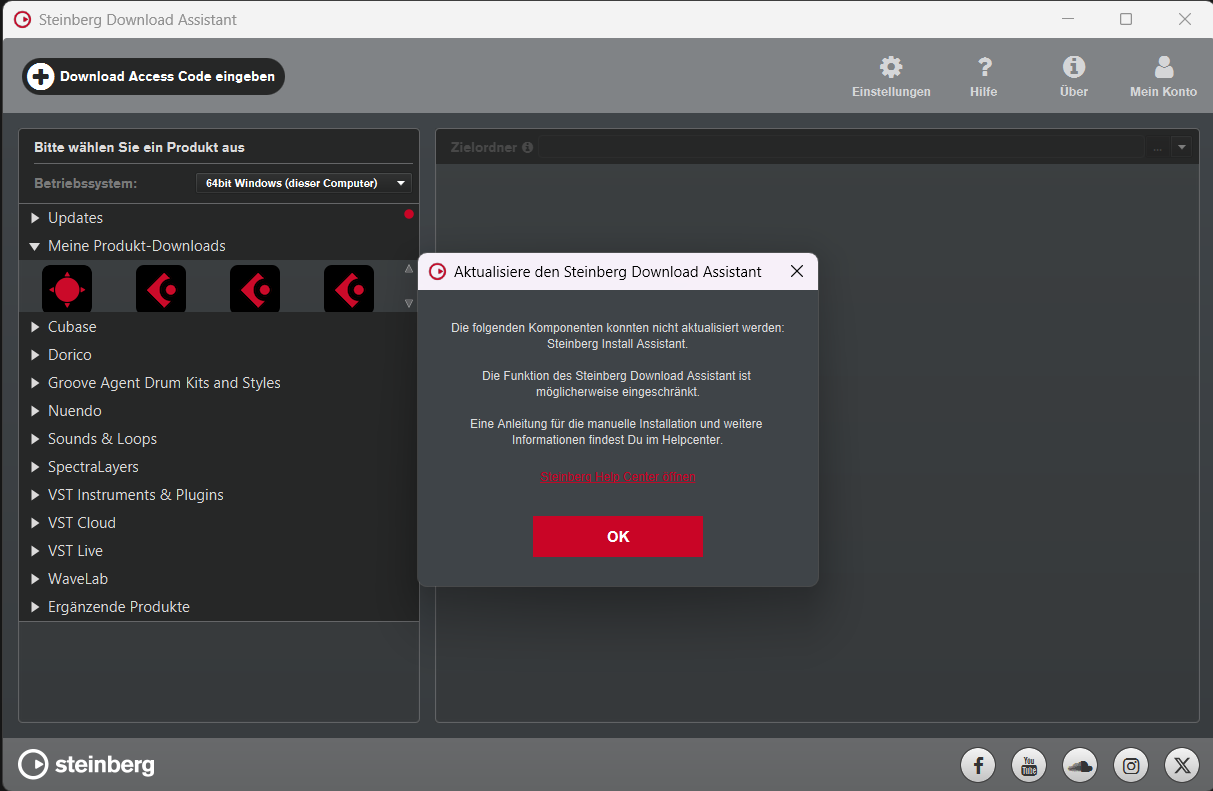Collapse Meine Produkt-Downloads section
The height and width of the screenshot is (791, 1213).
click(36, 246)
